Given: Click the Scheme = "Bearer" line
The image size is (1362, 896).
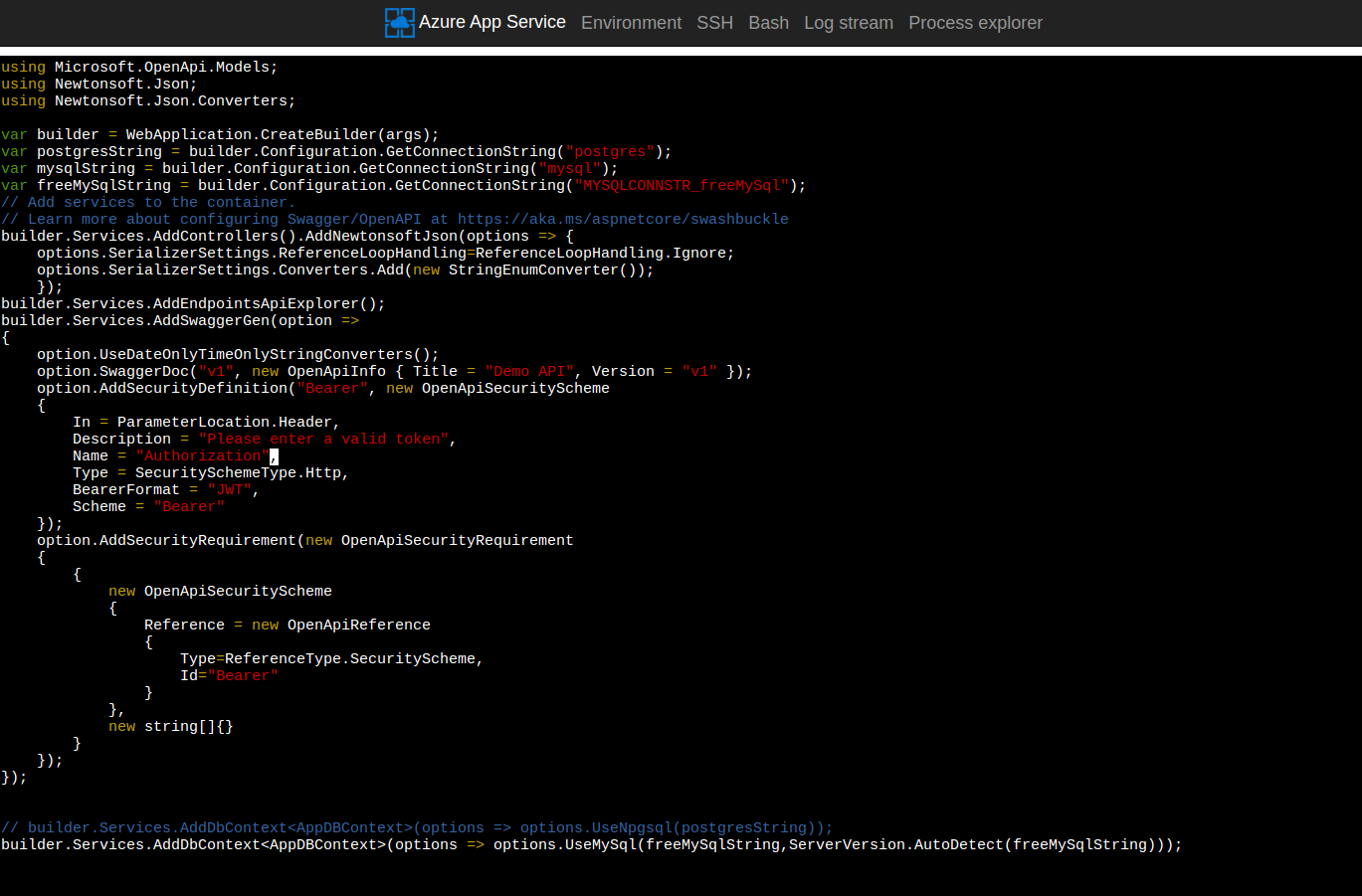Looking at the screenshot, I should (148, 506).
